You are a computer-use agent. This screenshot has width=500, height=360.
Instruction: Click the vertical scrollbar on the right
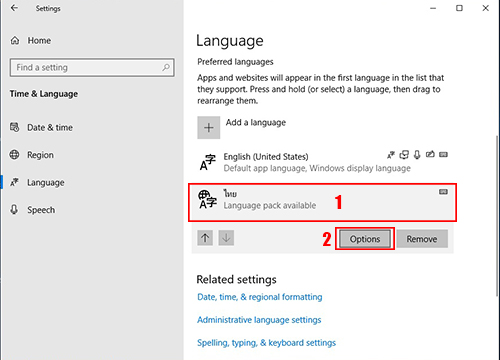[497, 215]
